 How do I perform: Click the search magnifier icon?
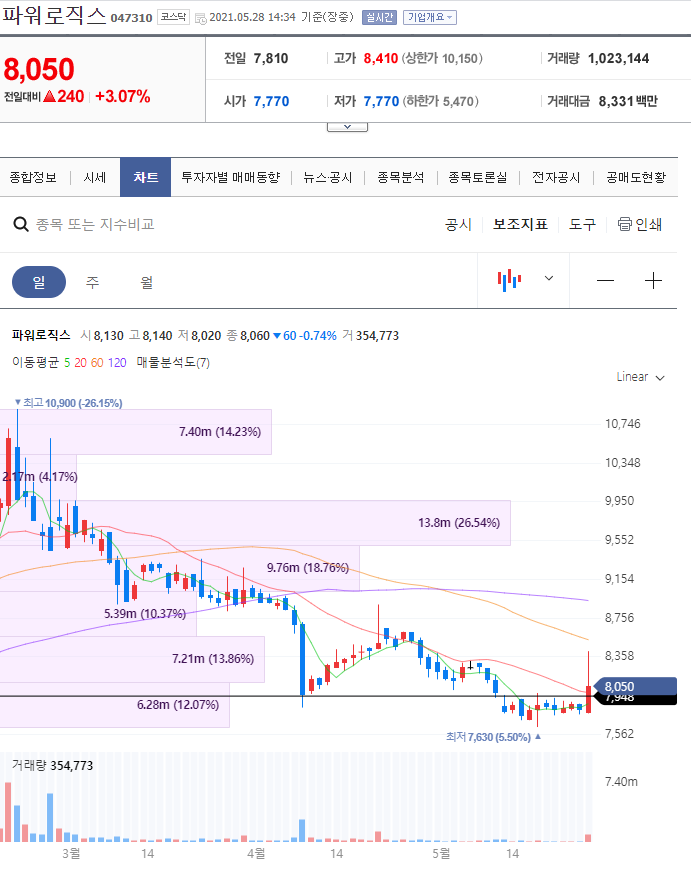point(20,225)
